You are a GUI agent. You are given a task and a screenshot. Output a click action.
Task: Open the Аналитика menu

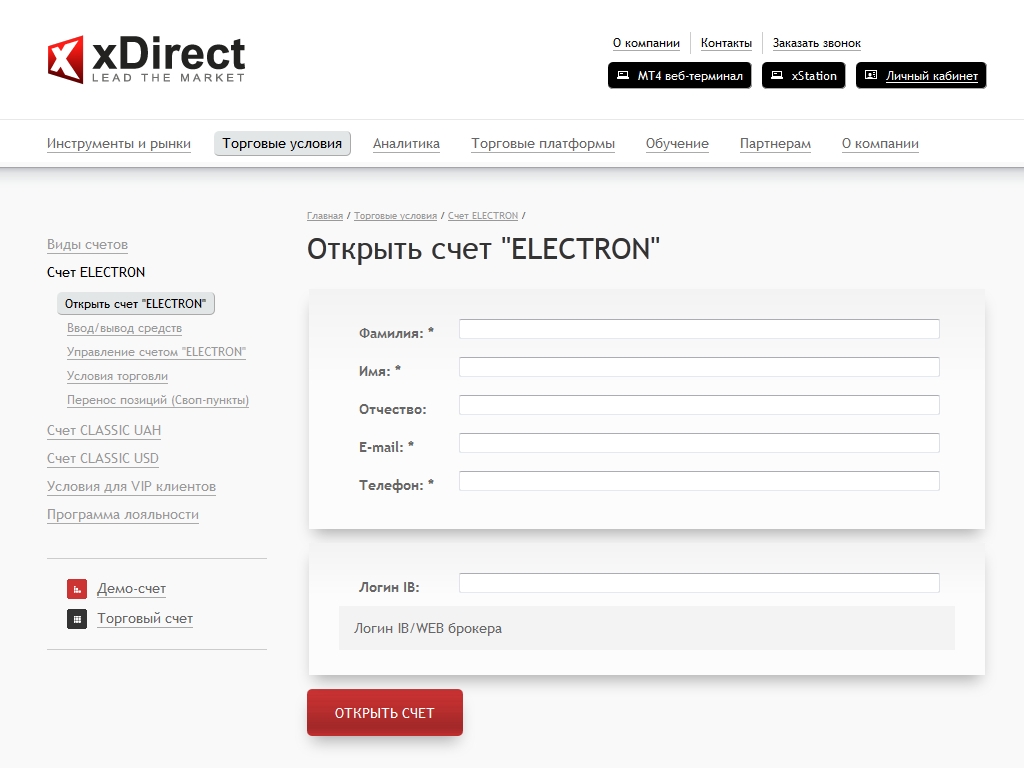(406, 144)
